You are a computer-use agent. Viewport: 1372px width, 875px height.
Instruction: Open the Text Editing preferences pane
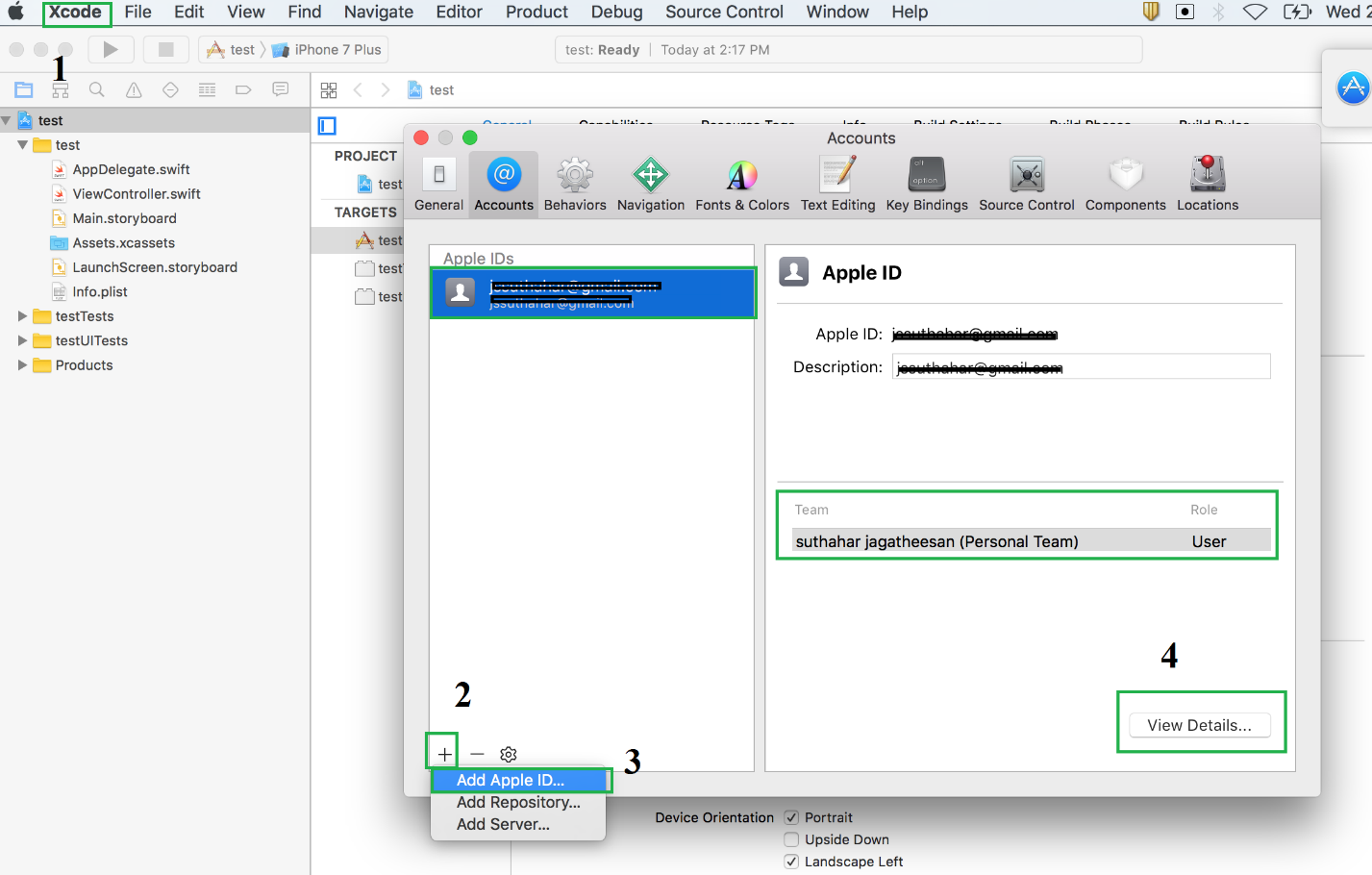point(838,185)
